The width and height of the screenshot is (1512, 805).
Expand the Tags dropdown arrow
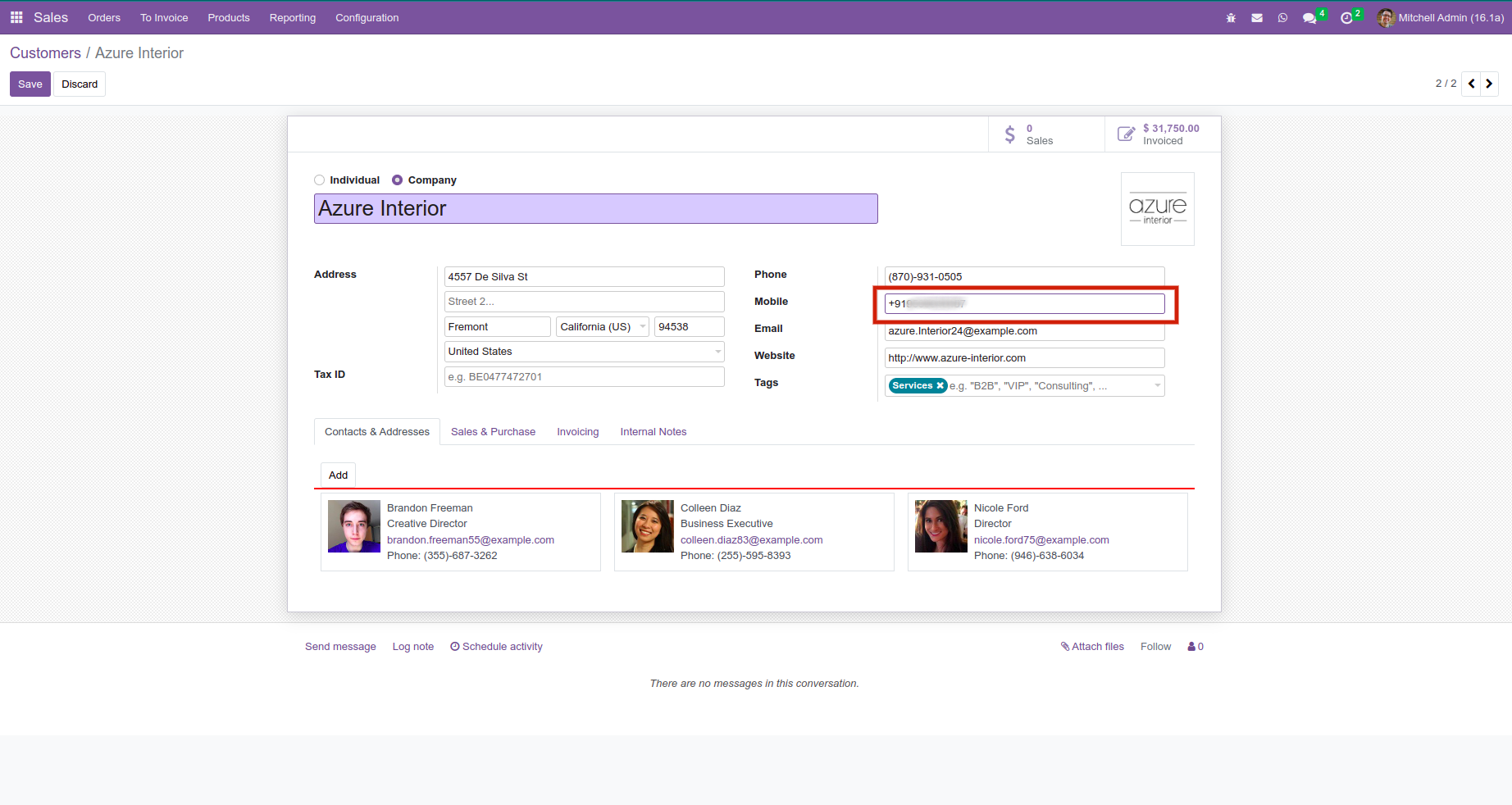click(1158, 385)
